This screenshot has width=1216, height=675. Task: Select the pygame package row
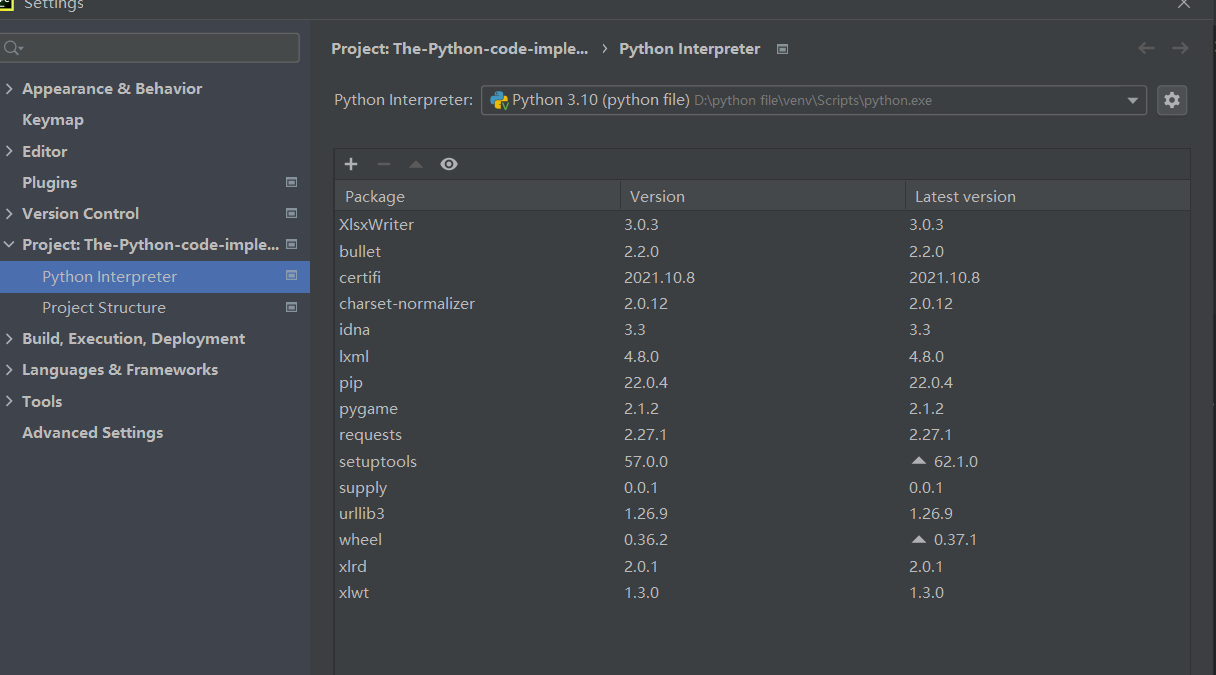(368, 408)
